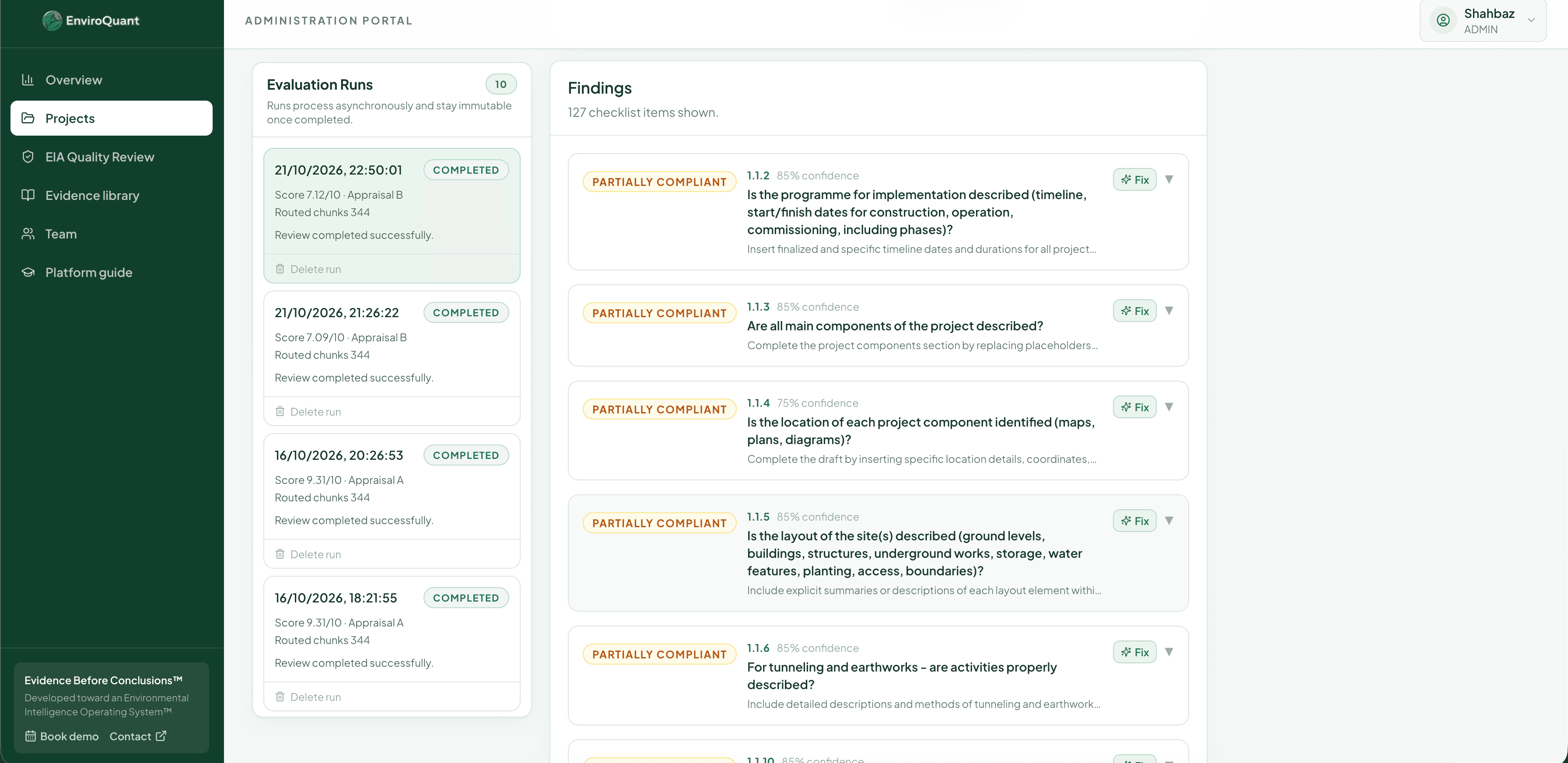Open the Evidence library book icon

click(x=28, y=195)
